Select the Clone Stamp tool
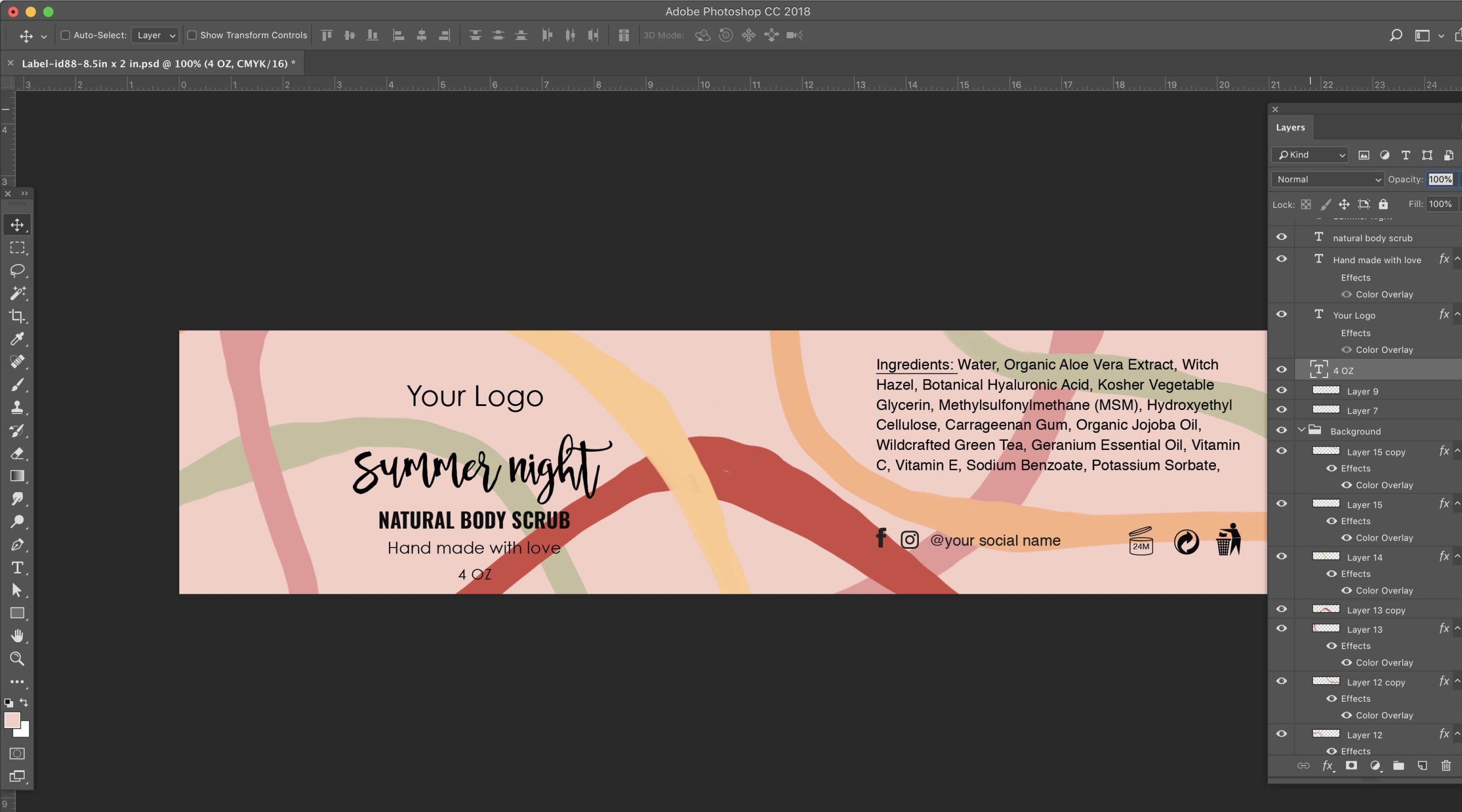The width and height of the screenshot is (1462, 812). [17, 408]
